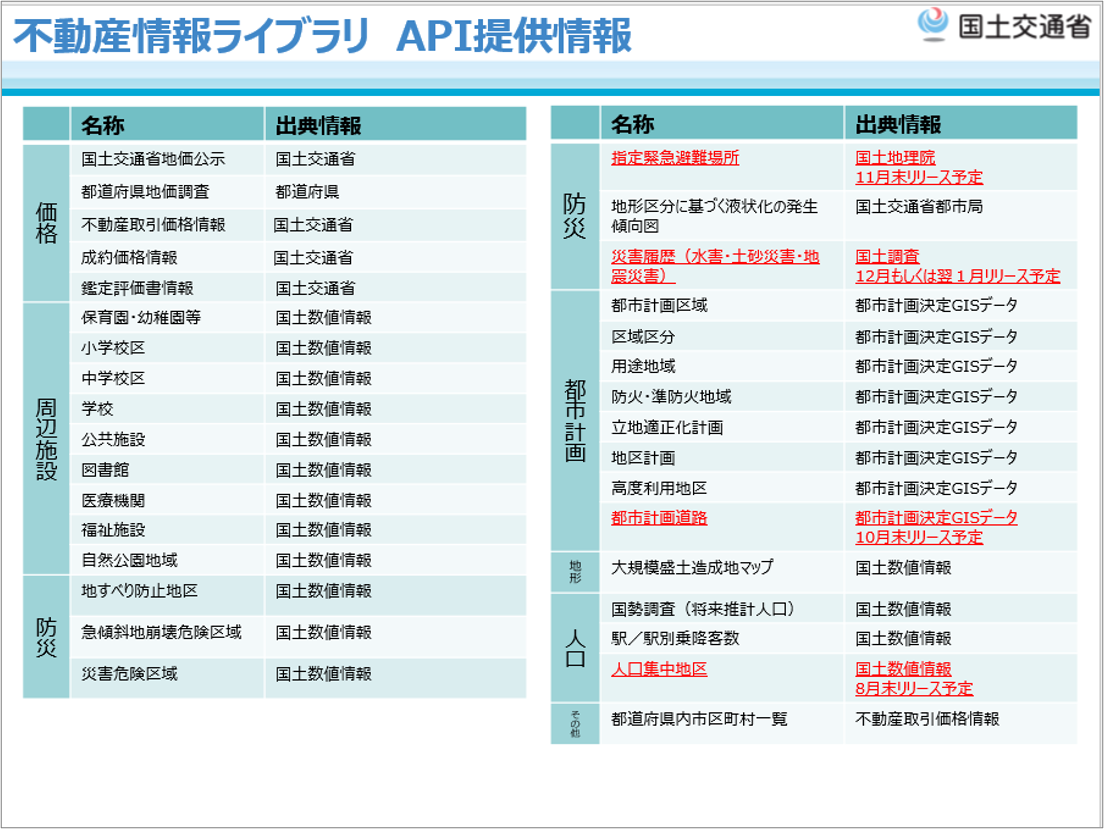Image resolution: width=1104 pixels, height=829 pixels.
Task: Select the 駅／駅別乗降客数 cell
Action: click(675, 638)
